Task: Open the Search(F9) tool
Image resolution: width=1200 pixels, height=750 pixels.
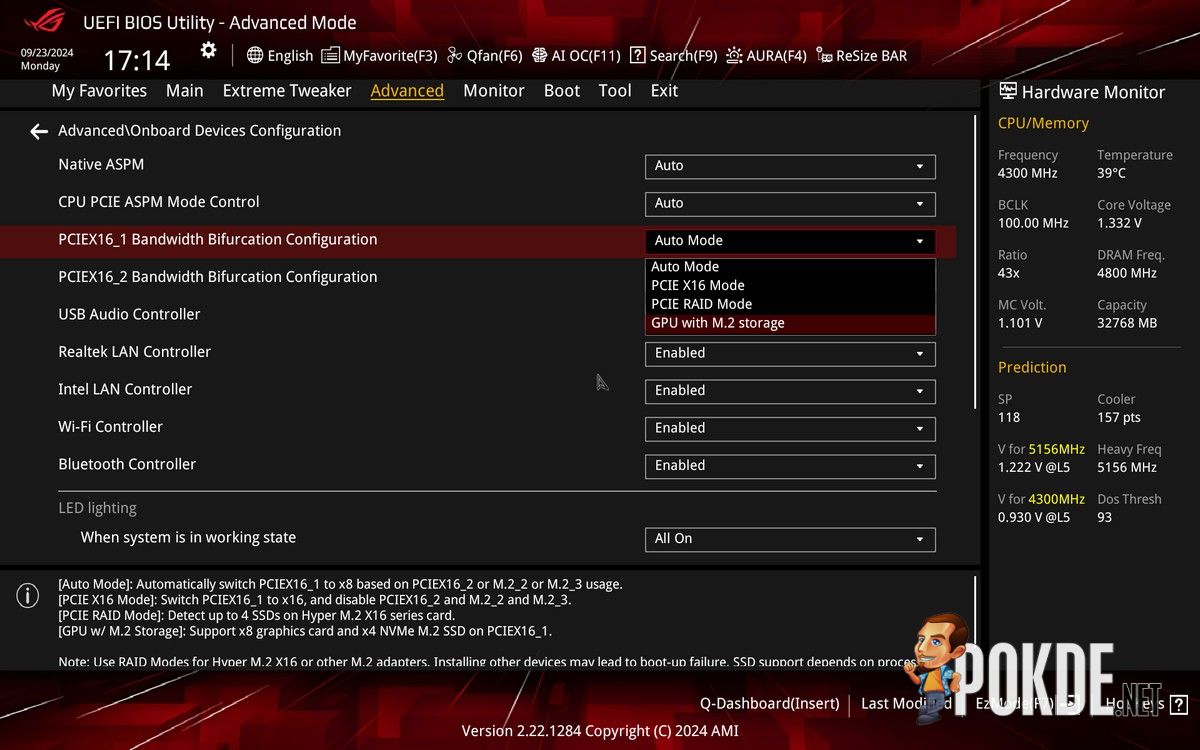Action: (673, 56)
